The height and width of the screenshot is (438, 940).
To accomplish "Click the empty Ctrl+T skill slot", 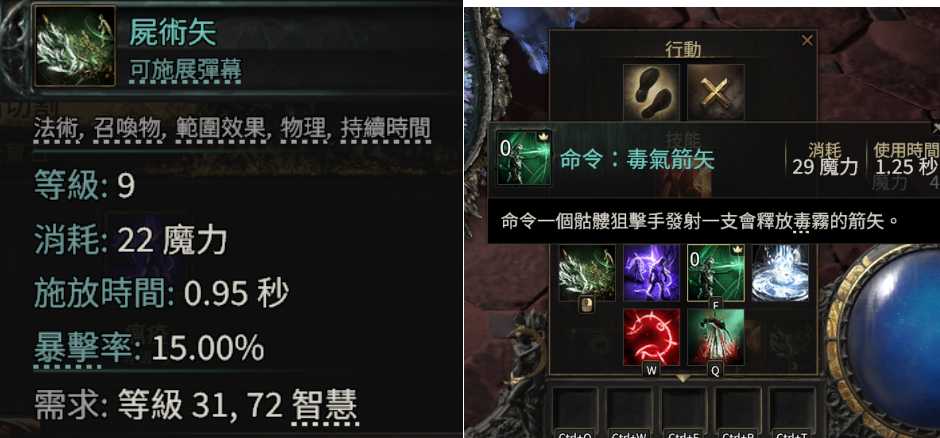I will [792, 409].
